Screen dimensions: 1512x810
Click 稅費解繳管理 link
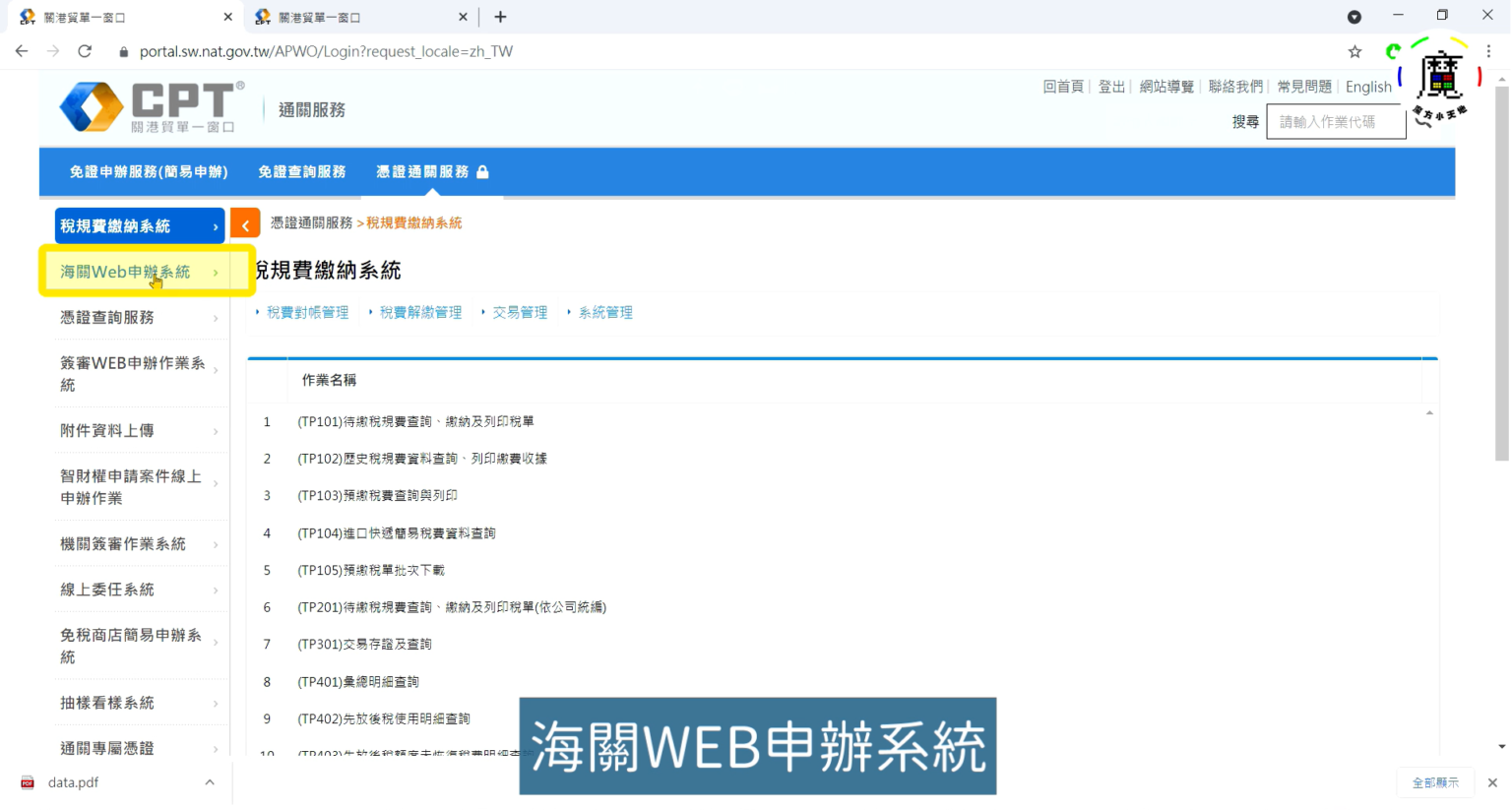point(420,313)
